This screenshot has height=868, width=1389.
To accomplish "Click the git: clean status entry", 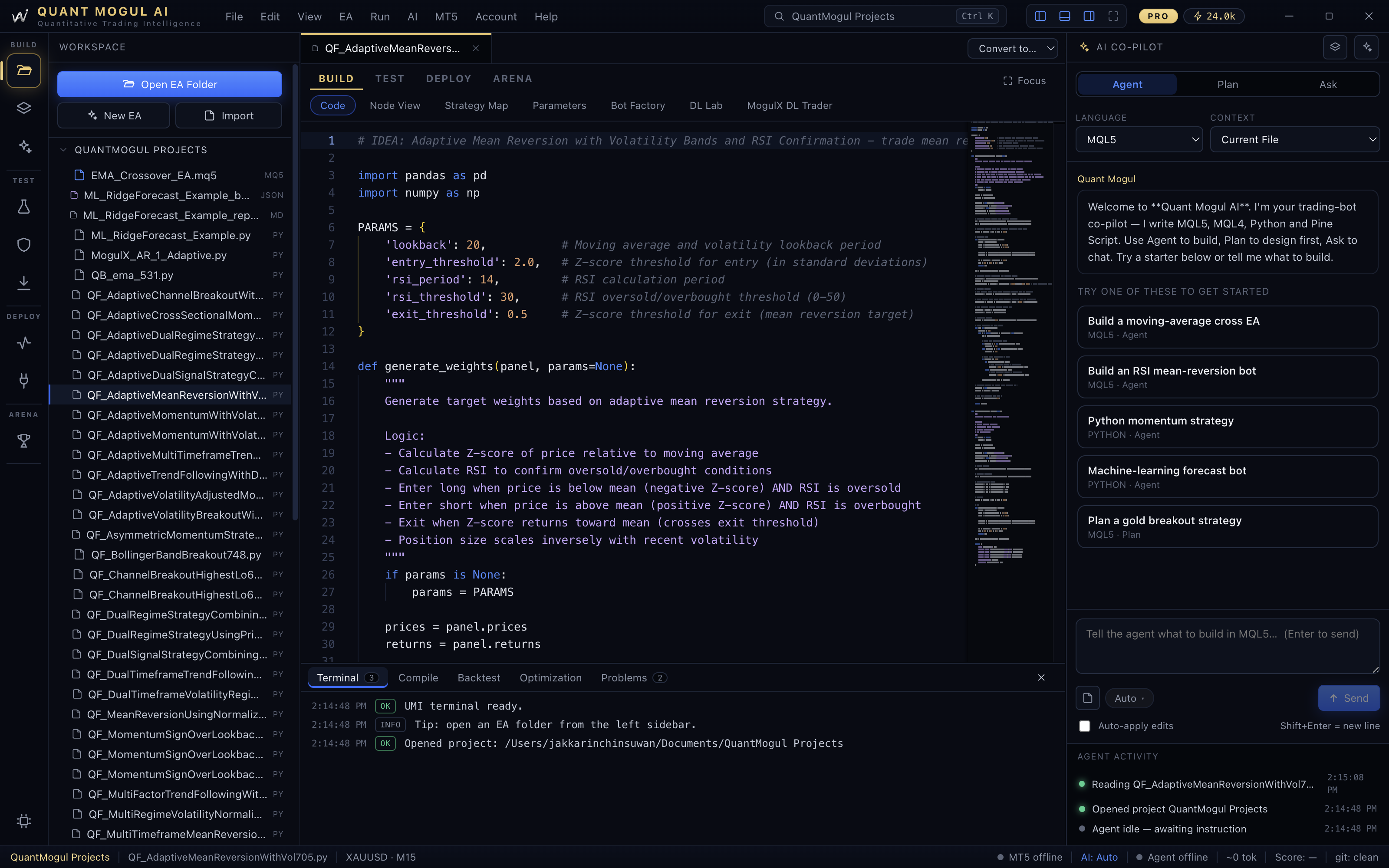I will 1357,857.
